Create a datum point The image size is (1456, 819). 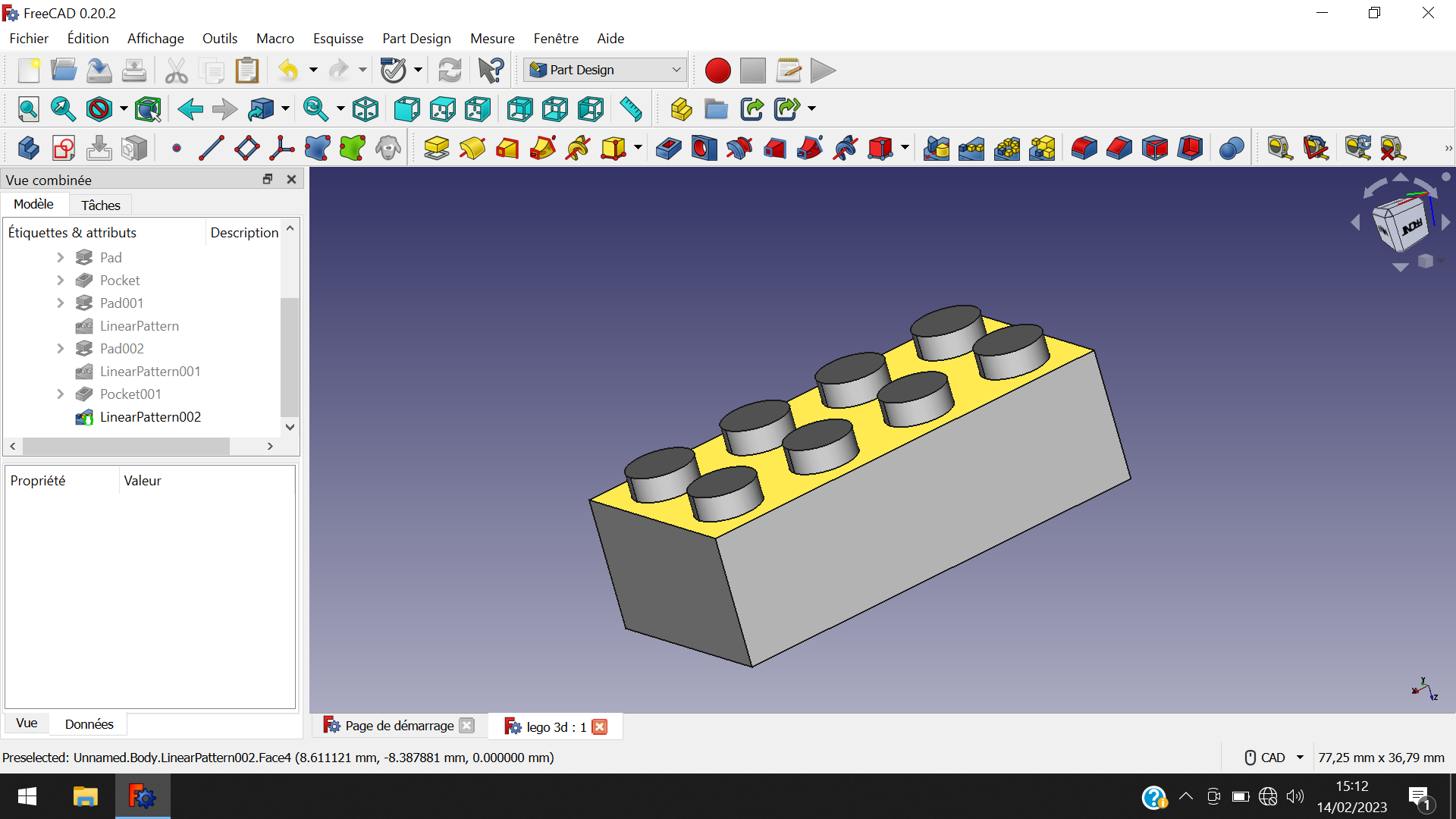click(x=177, y=148)
